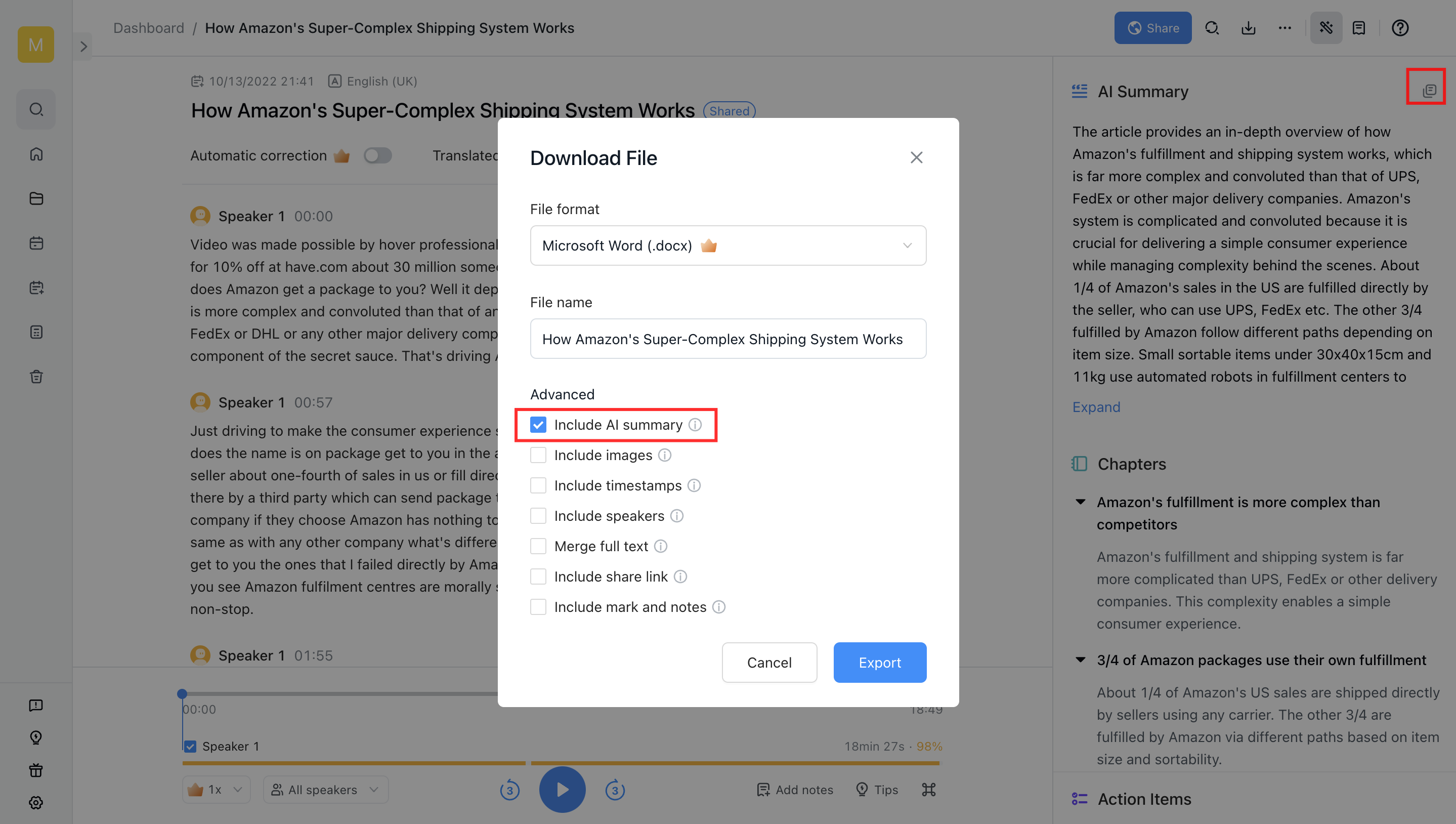Image resolution: width=1456 pixels, height=824 pixels.
Task: Click the Speaker 1 timeline bar
Action: coord(561,763)
